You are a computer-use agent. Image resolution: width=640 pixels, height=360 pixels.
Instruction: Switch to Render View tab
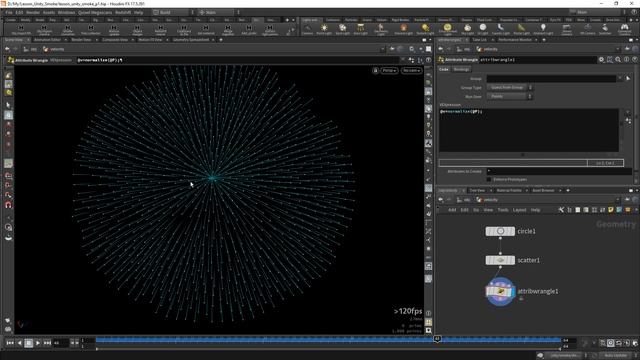81,40
